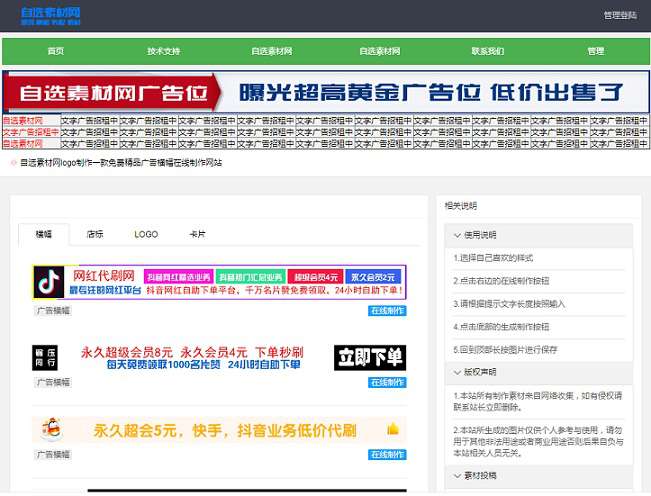Click 在线制作 under the QQ penguin banner
This screenshot has height=496, width=651.
(387, 455)
